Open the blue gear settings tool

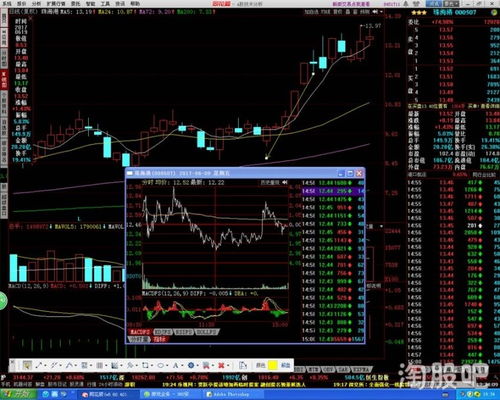click(x=191, y=365)
